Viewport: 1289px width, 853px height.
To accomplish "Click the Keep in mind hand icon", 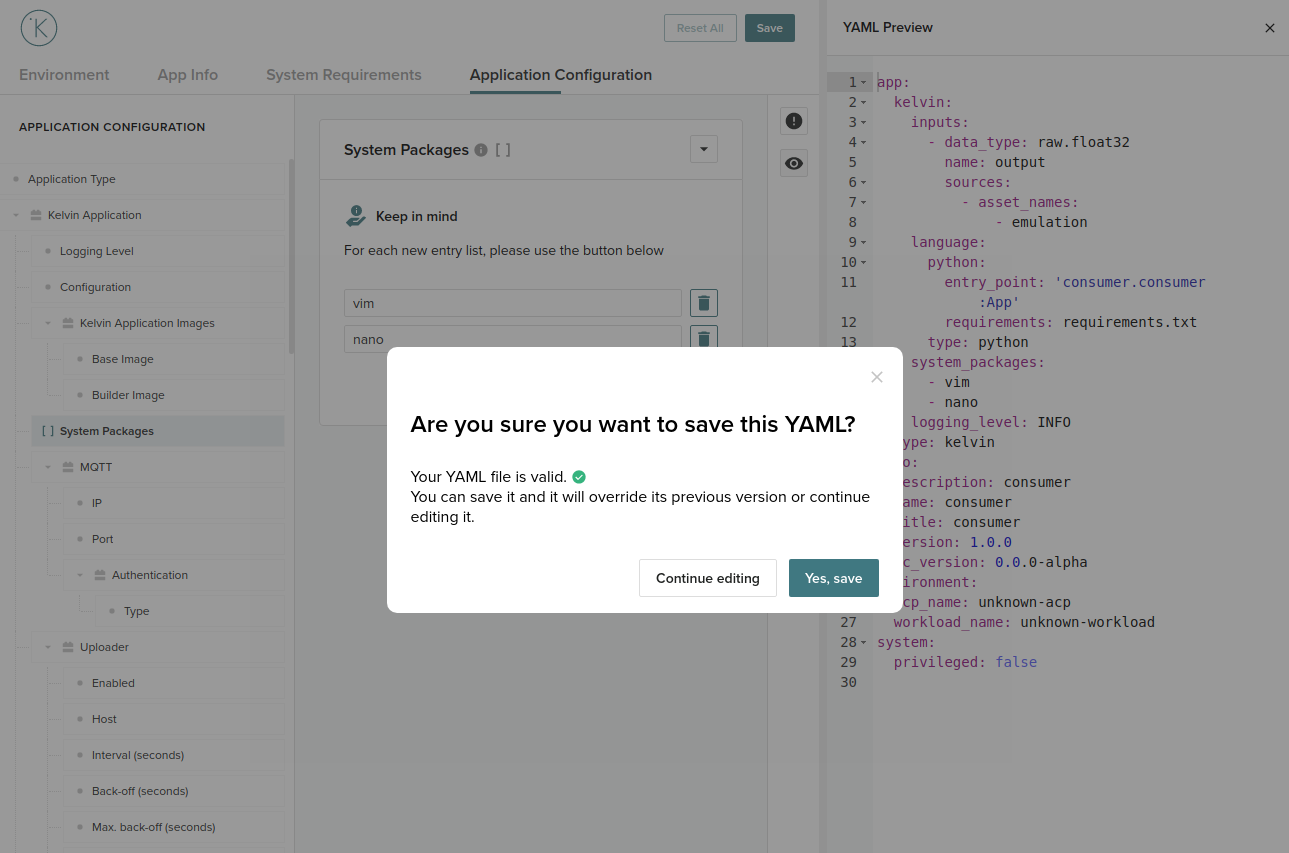I will [355, 216].
